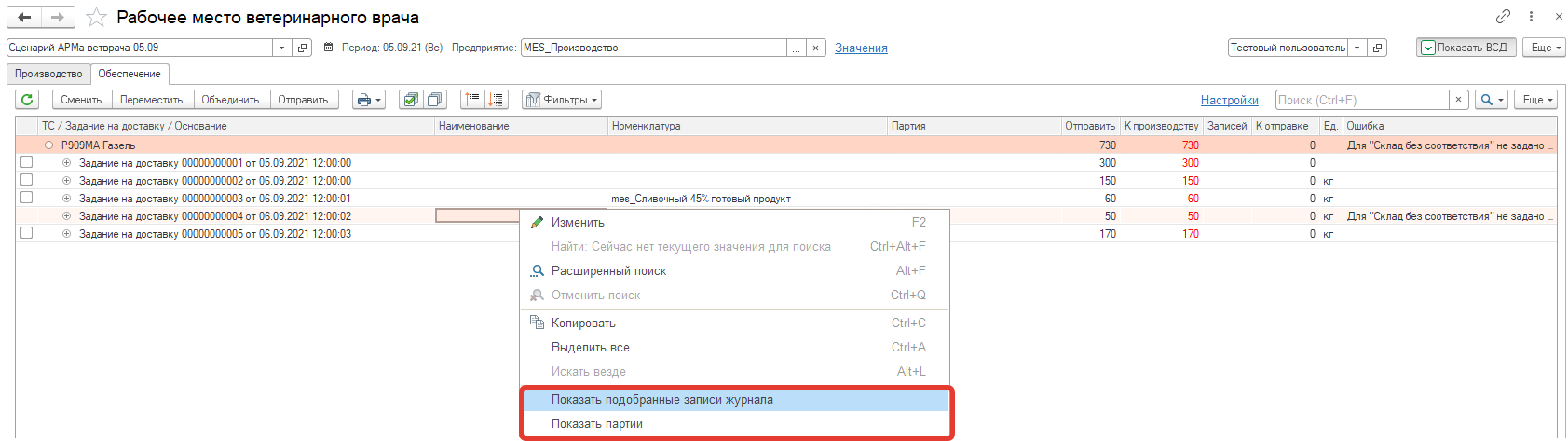Viewport: 1568px width, 441px height.
Task: Open the Фильтры dropdown
Action: 562,100
